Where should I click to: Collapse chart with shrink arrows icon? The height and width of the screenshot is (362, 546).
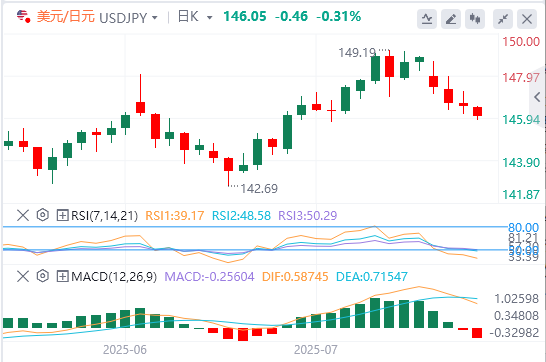503,18
